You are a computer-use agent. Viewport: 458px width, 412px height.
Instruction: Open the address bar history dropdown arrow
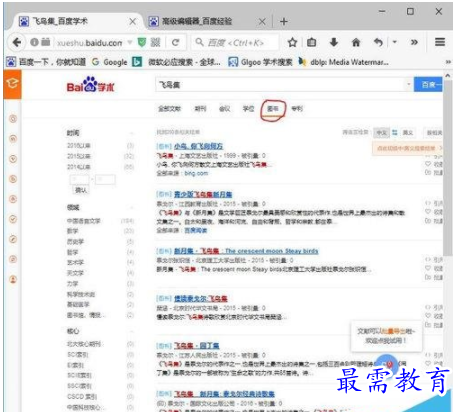[x=130, y=43]
